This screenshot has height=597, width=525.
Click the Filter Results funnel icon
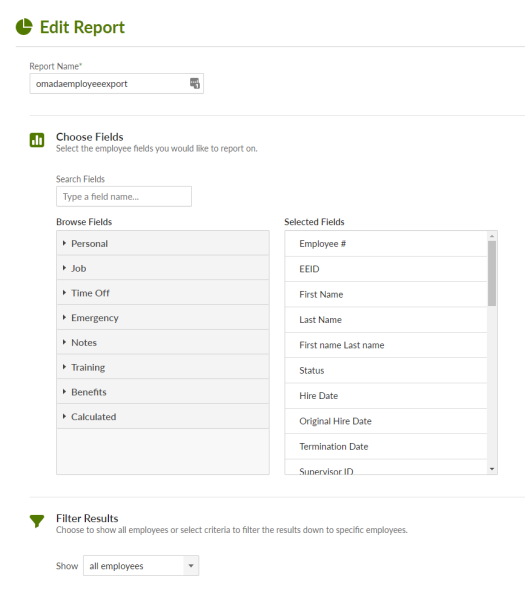pyautogui.click(x=37, y=521)
